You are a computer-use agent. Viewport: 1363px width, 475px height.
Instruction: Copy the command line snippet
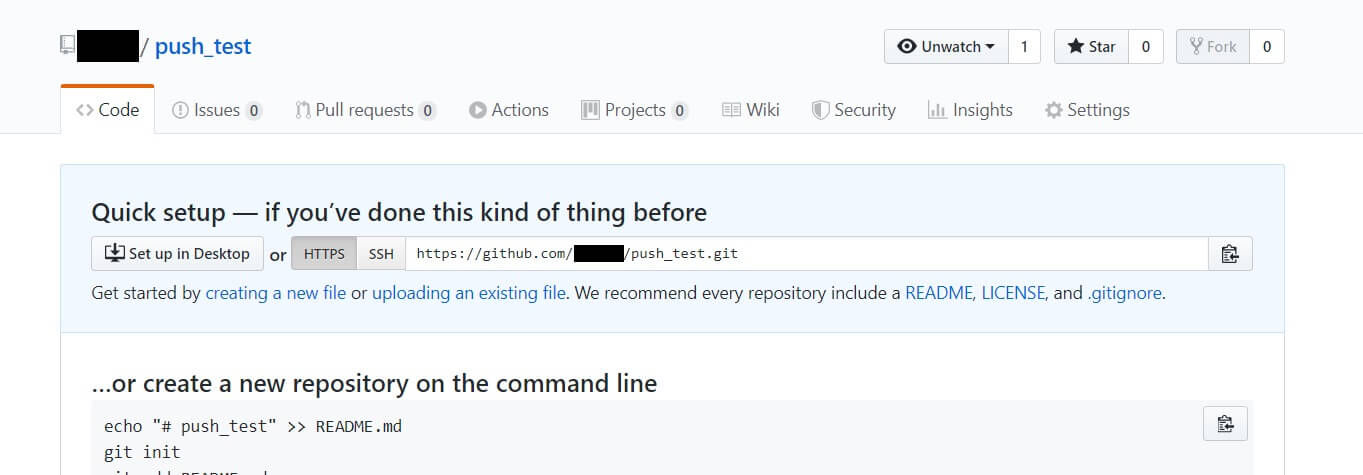[1225, 423]
